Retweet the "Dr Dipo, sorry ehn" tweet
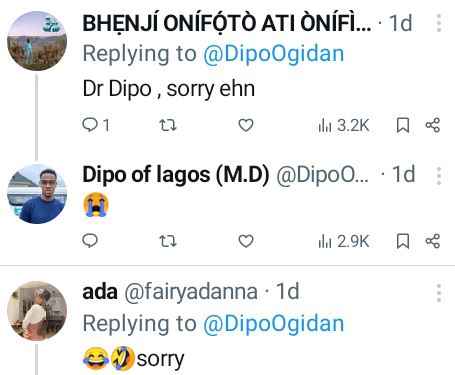455x375 pixels. click(x=167, y=125)
